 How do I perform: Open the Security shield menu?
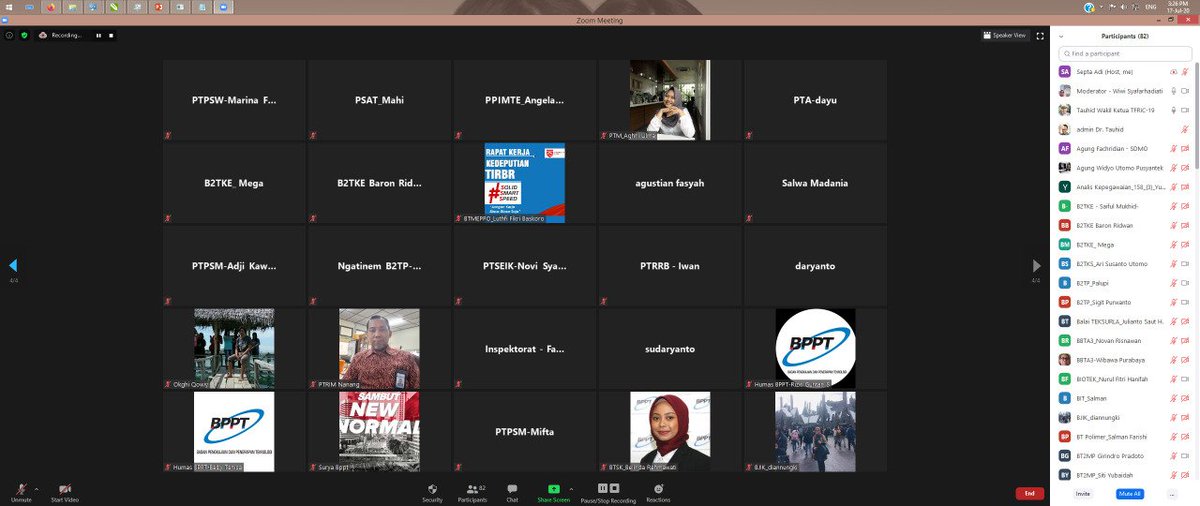[432, 492]
